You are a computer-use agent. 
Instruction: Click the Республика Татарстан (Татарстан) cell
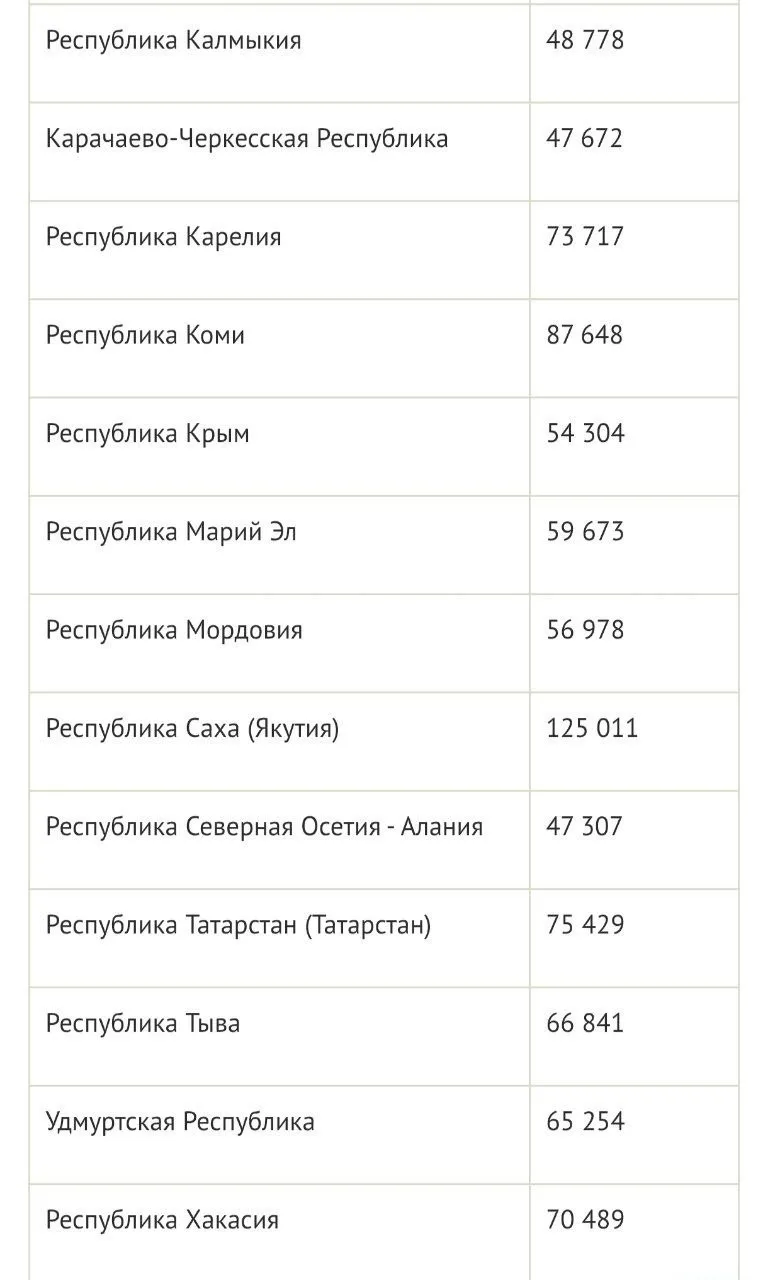(238, 925)
